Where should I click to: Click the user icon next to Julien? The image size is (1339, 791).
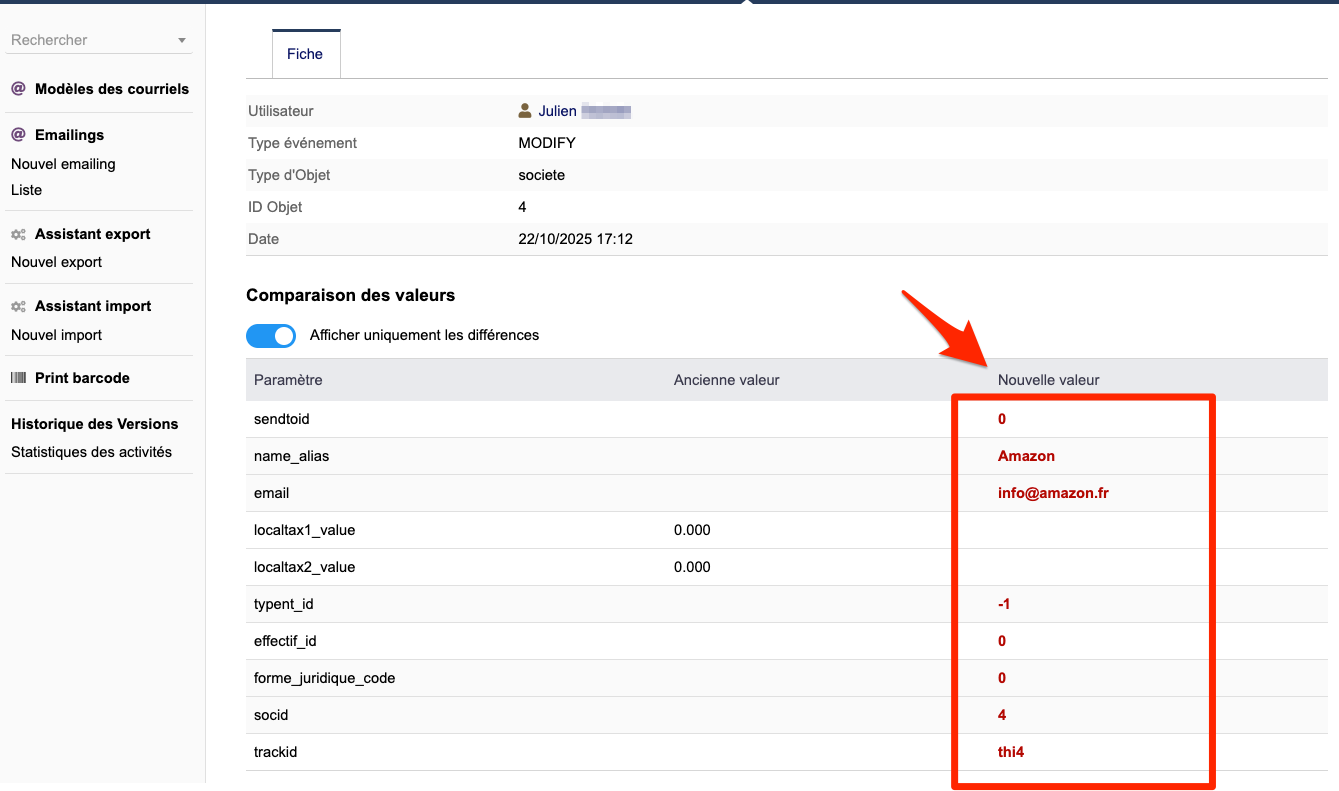(x=525, y=111)
